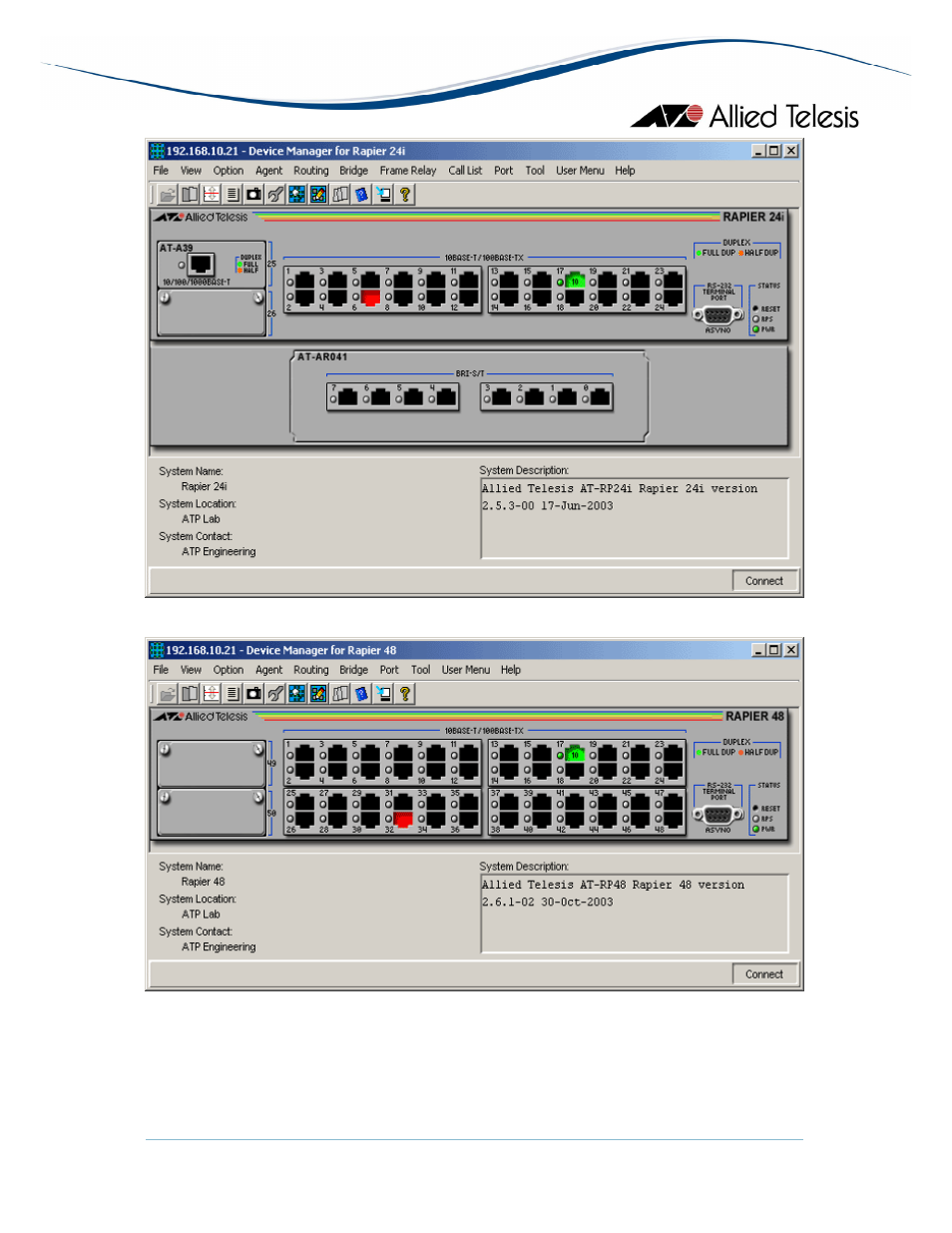952x1233 pixels.
Task: Click the yellow question-mark help icon in Rapier 48
Action: click(405, 694)
